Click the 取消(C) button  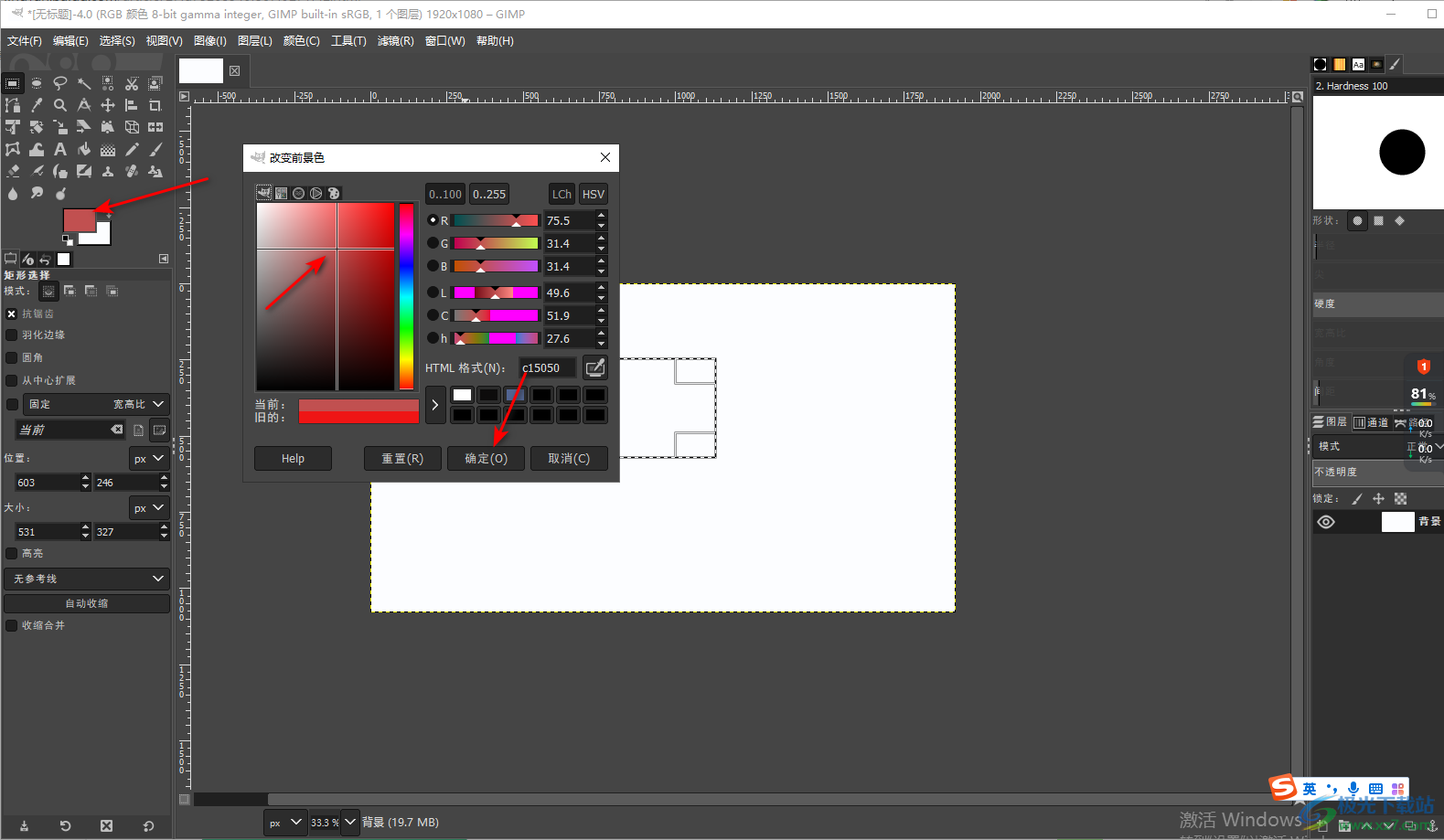coord(569,458)
